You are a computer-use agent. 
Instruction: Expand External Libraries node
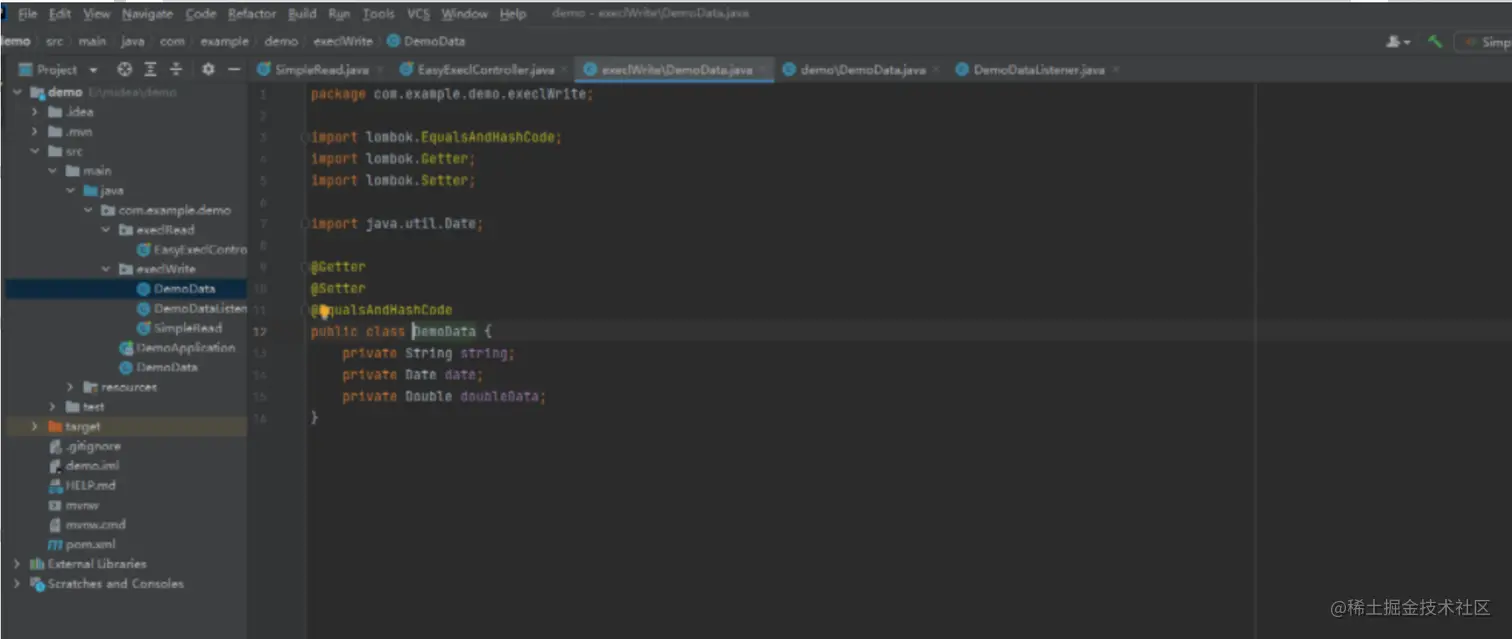(x=16, y=564)
